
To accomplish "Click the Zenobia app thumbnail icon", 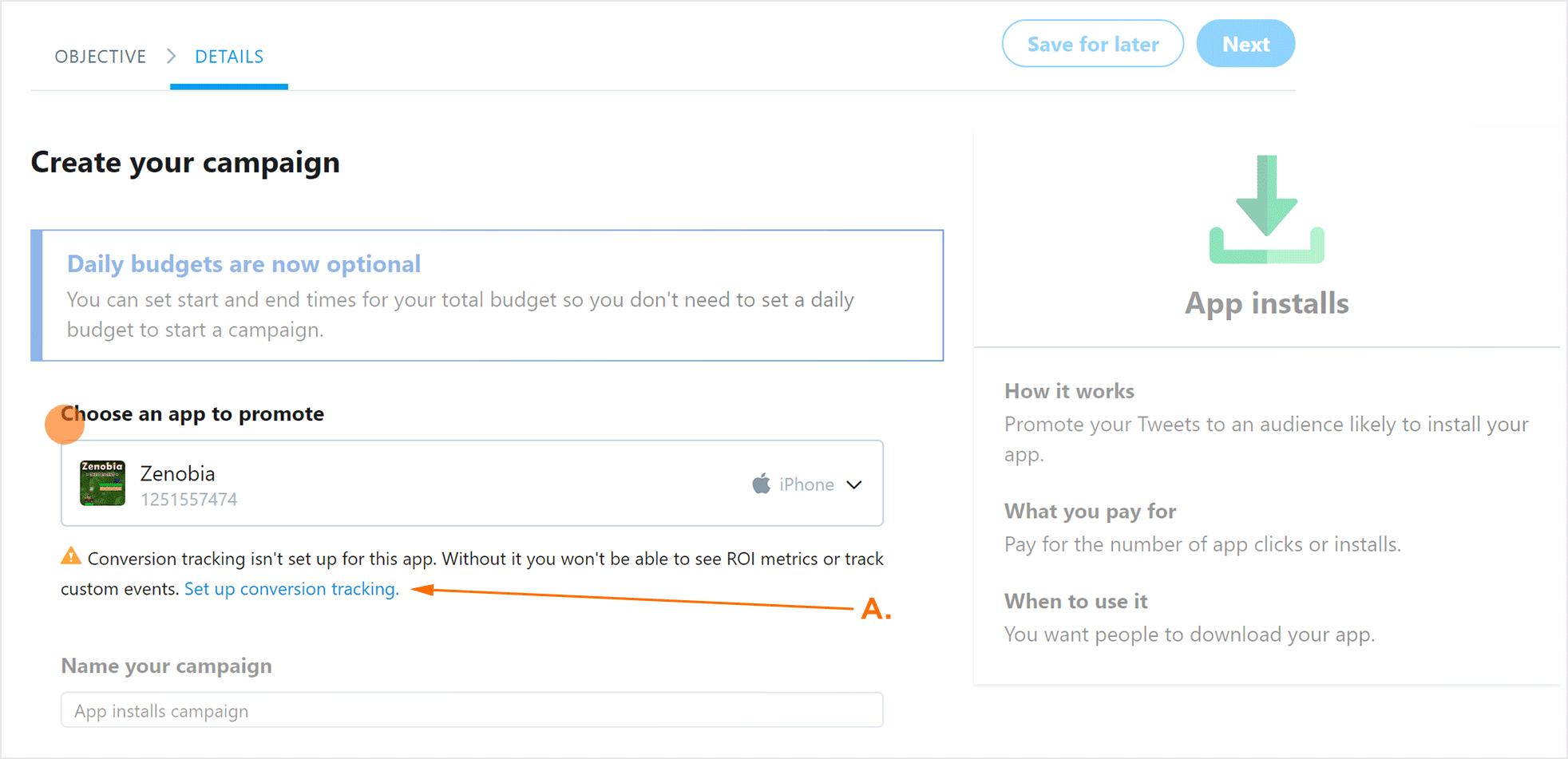I will coord(102,483).
